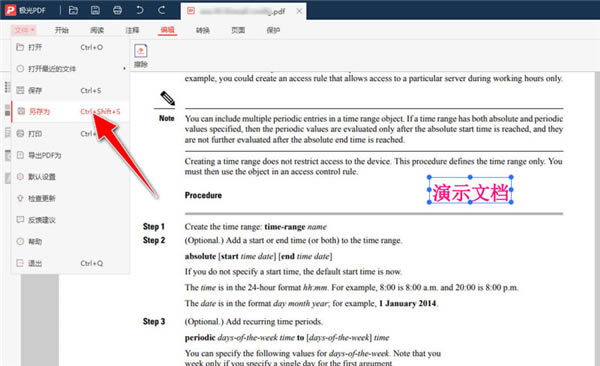Select 退出 to quit the app

pos(71,263)
